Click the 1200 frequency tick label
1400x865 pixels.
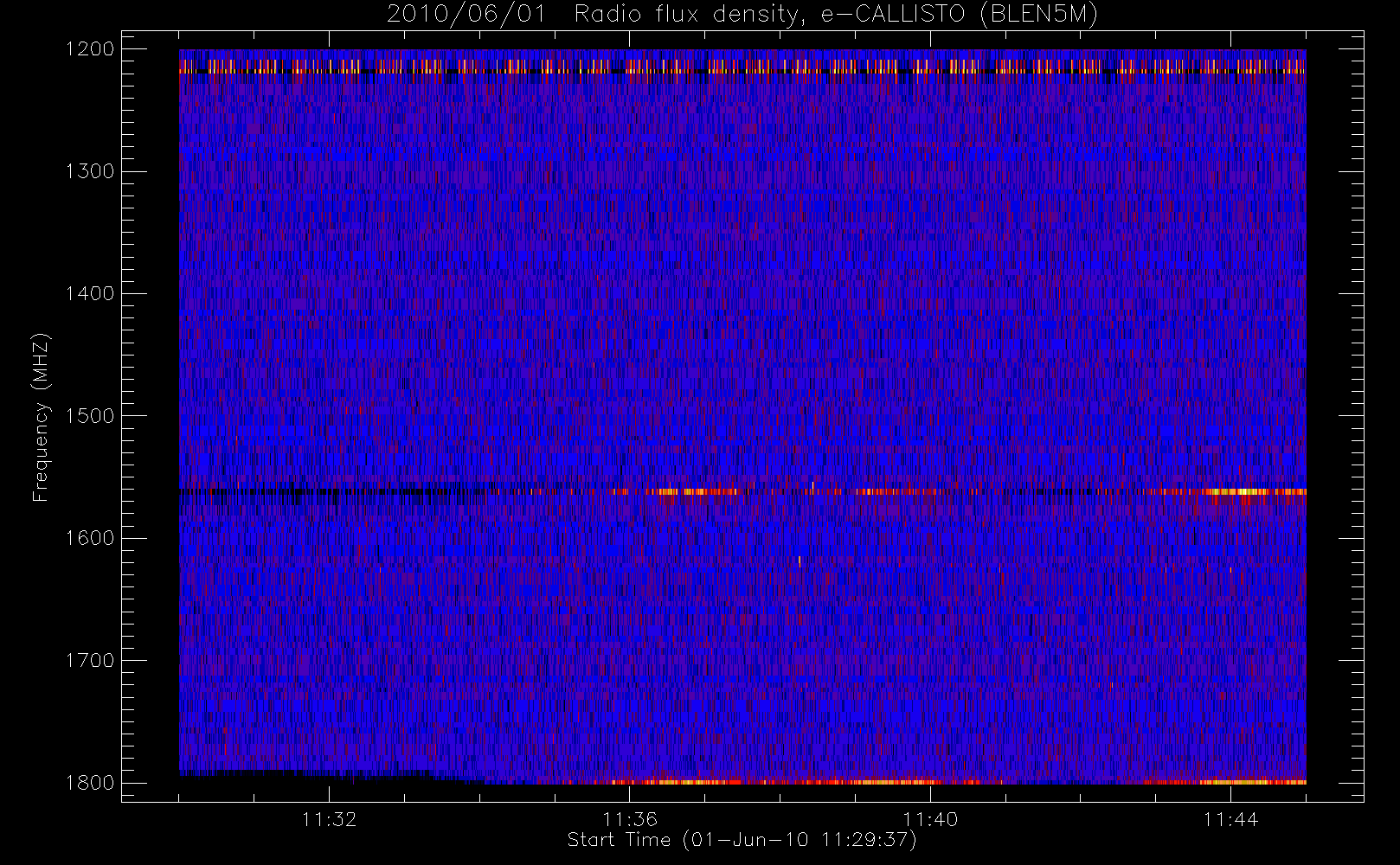pos(91,49)
